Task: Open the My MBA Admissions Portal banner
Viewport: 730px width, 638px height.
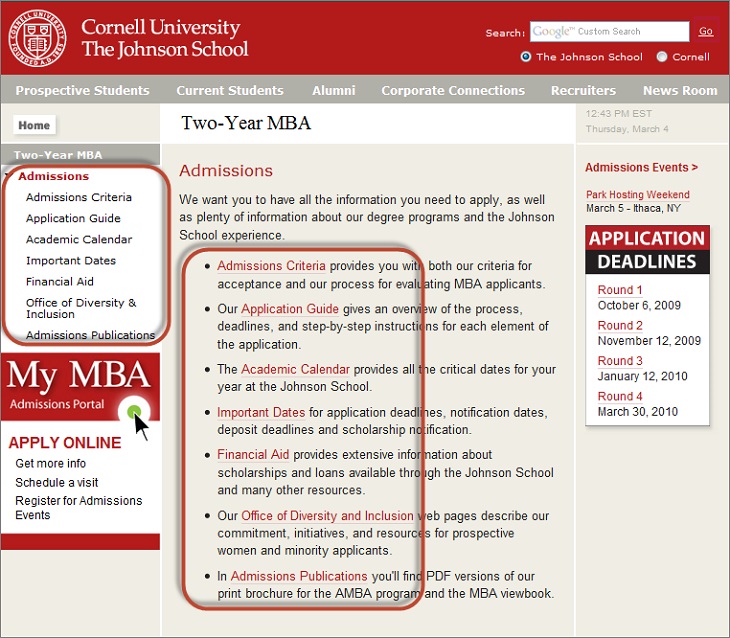Action: coord(81,387)
